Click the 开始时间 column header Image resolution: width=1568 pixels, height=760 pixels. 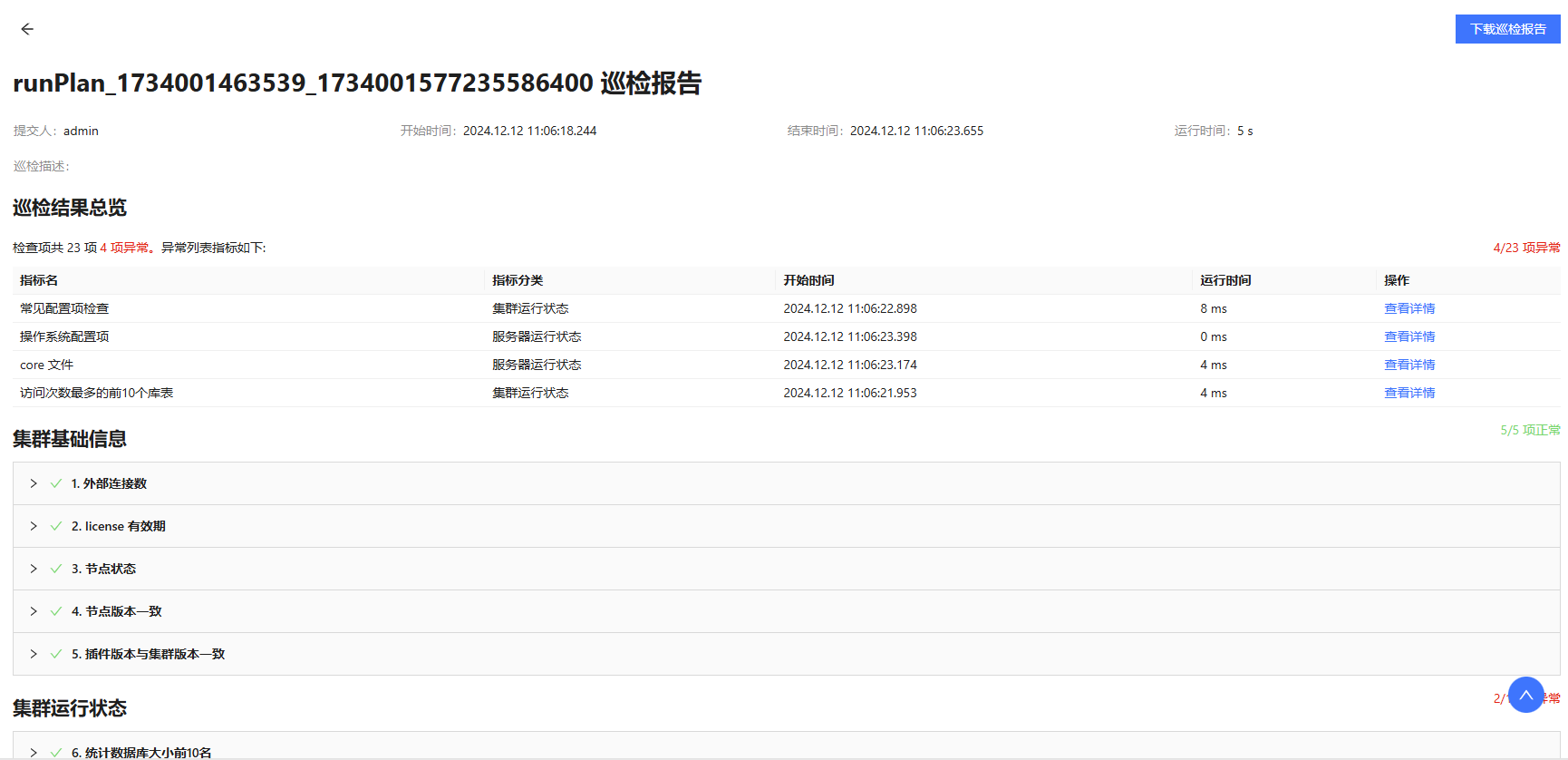[x=808, y=280]
